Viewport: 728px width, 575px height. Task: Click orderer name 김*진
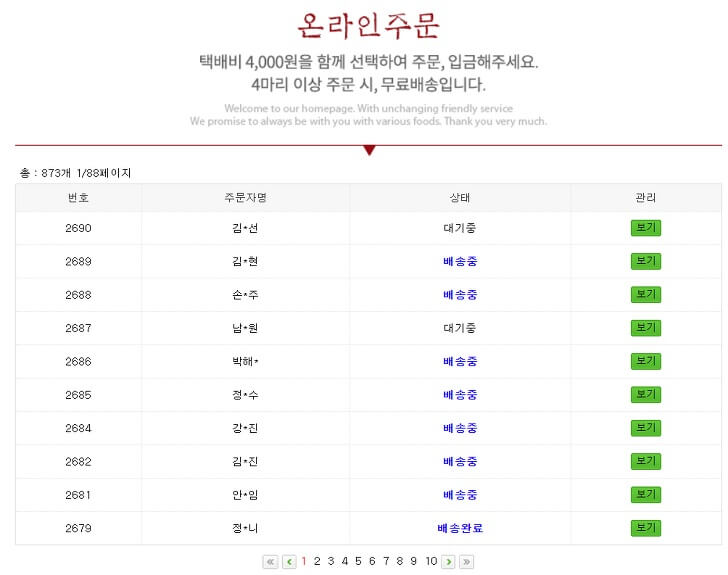coord(245,462)
